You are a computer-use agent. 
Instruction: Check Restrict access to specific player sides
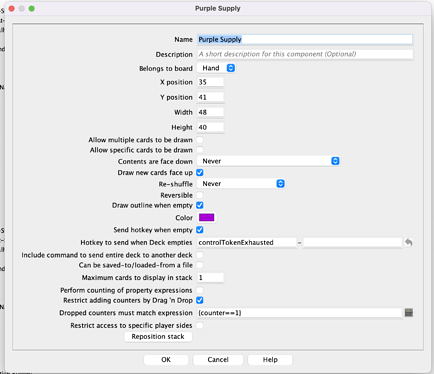[200, 325]
